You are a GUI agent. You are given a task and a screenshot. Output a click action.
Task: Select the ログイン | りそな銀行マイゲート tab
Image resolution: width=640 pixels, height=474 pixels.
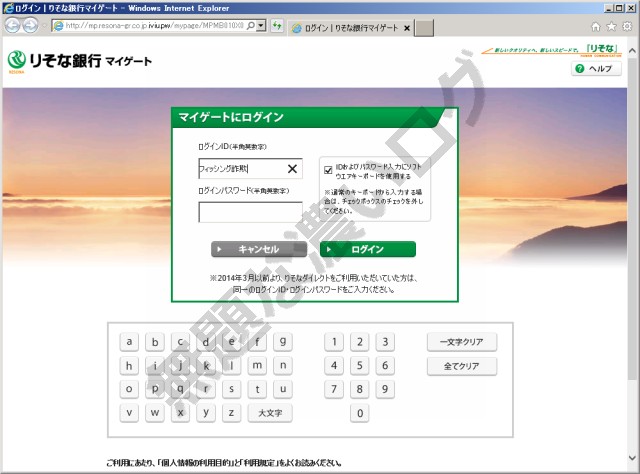coord(351,28)
